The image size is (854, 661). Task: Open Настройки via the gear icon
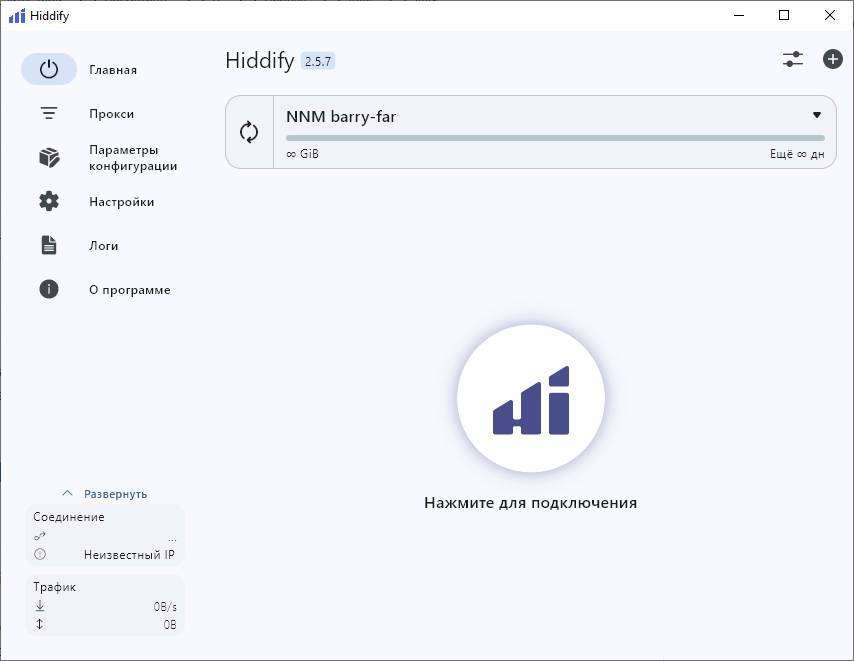click(49, 202)
